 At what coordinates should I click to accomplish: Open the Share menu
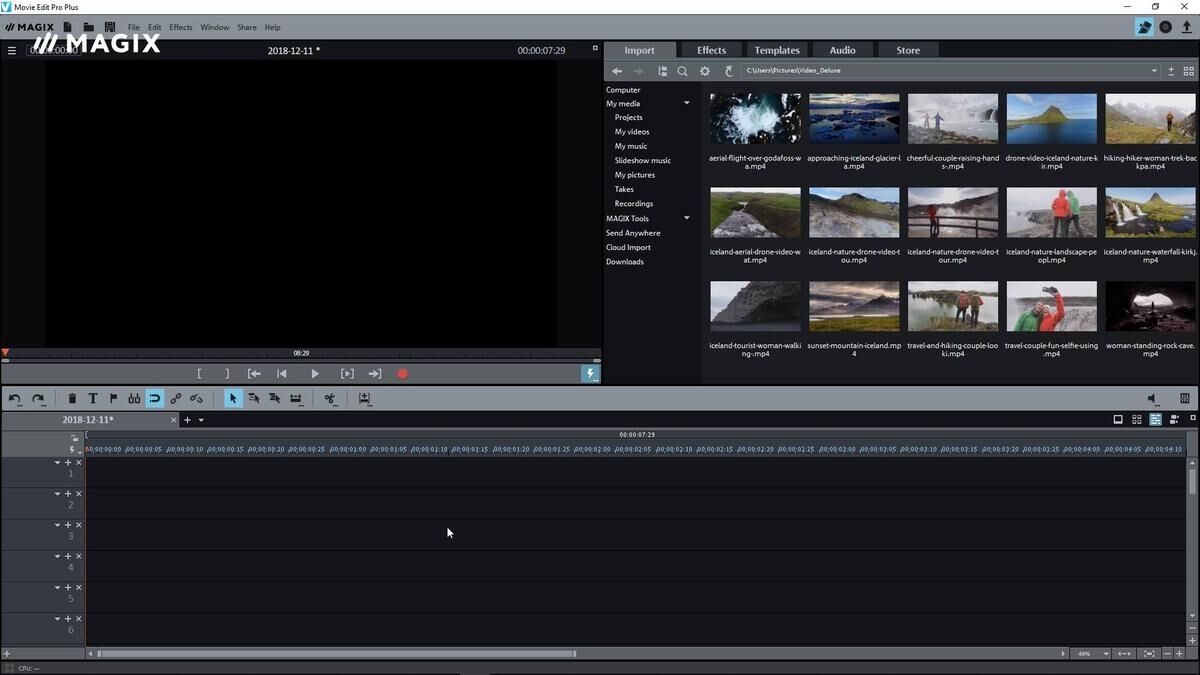[x=246, y=27]
